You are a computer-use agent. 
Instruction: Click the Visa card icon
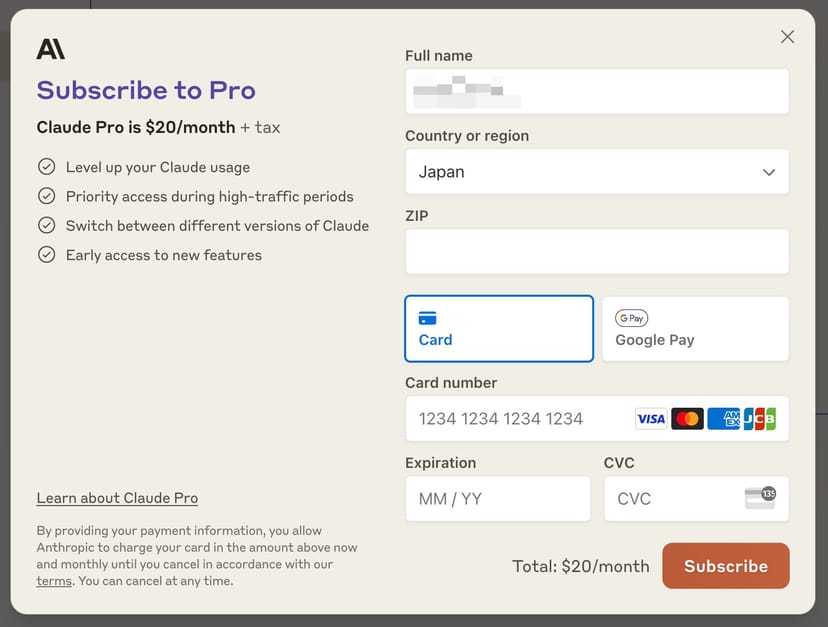click(x=650, y=419)
